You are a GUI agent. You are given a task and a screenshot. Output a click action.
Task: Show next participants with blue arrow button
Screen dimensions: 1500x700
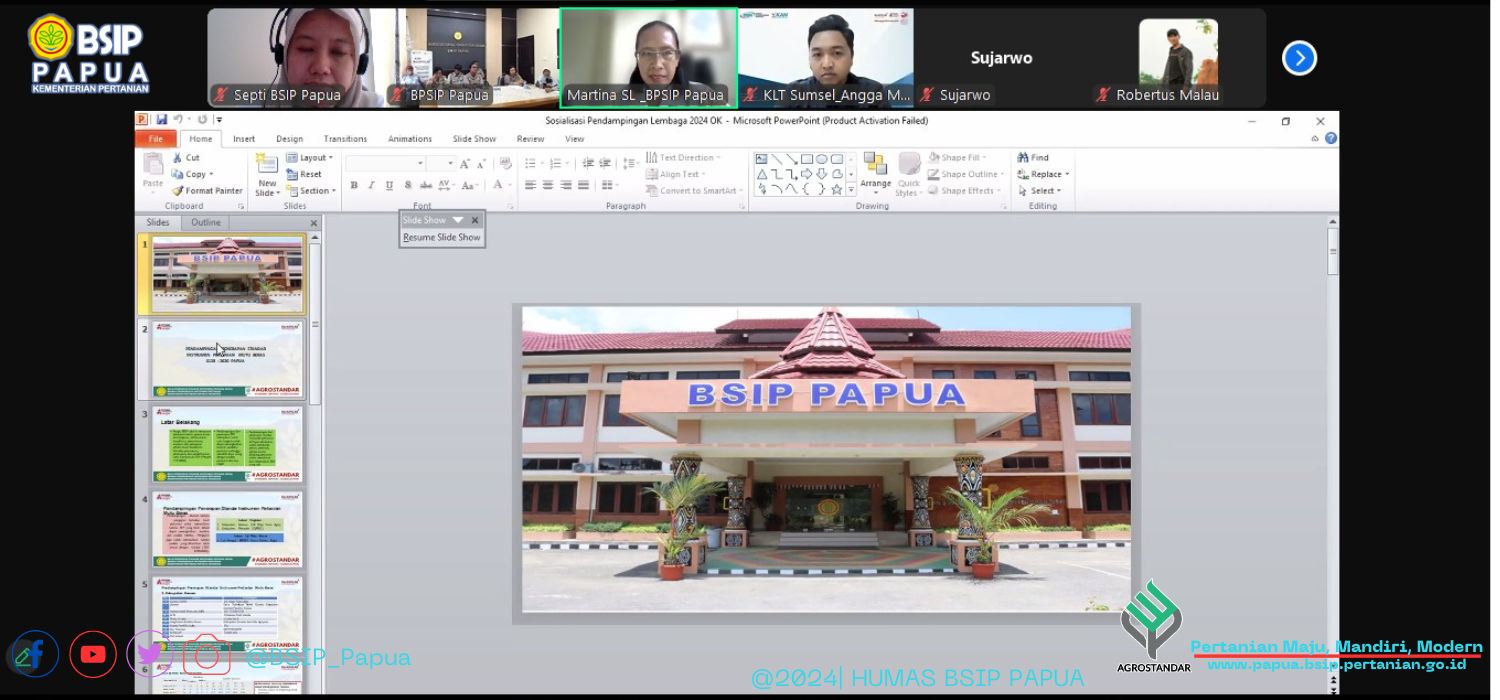pyautogui.click(x=1299, y=58)
